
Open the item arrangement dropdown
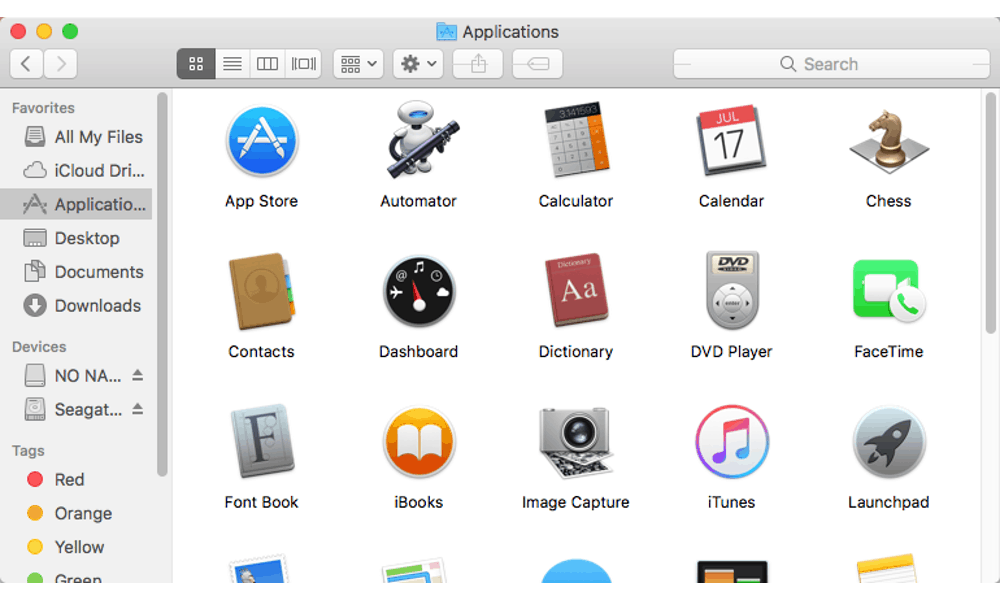pyautogui.click(x=358, y=64)
